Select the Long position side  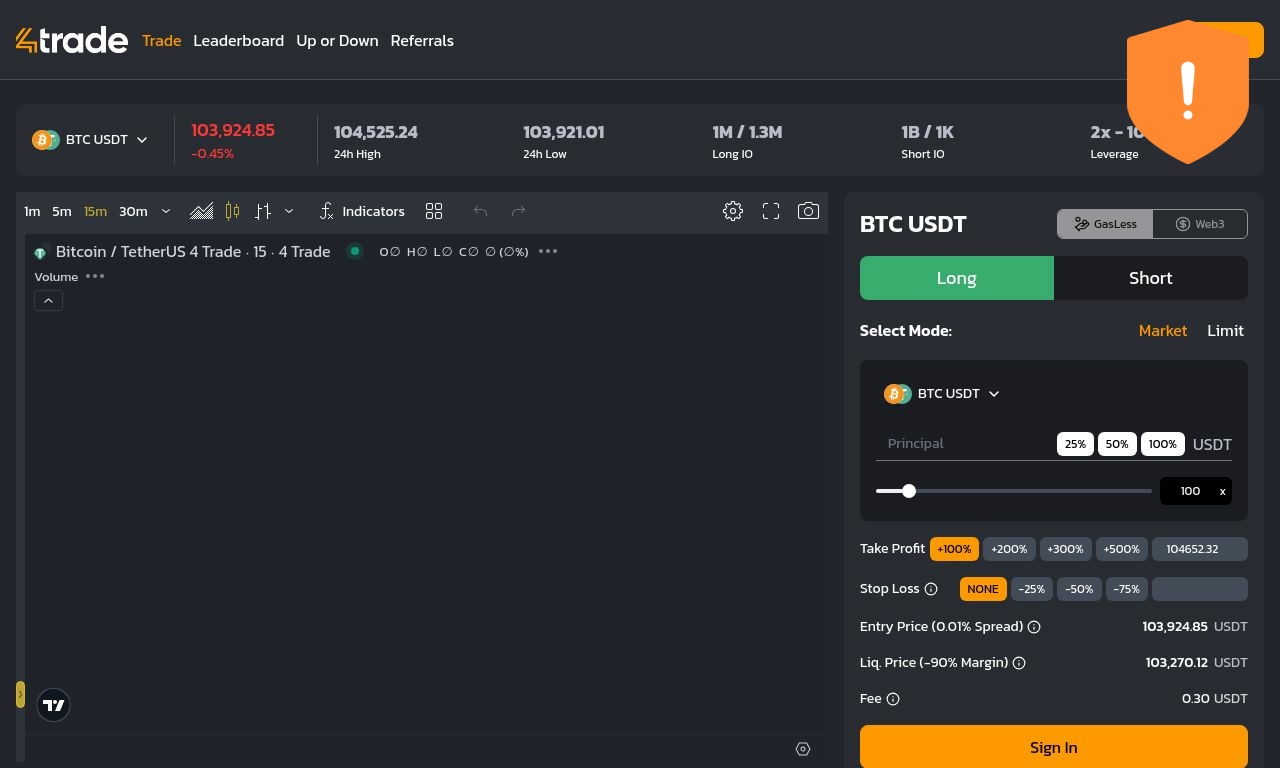(x=957, y=278)
